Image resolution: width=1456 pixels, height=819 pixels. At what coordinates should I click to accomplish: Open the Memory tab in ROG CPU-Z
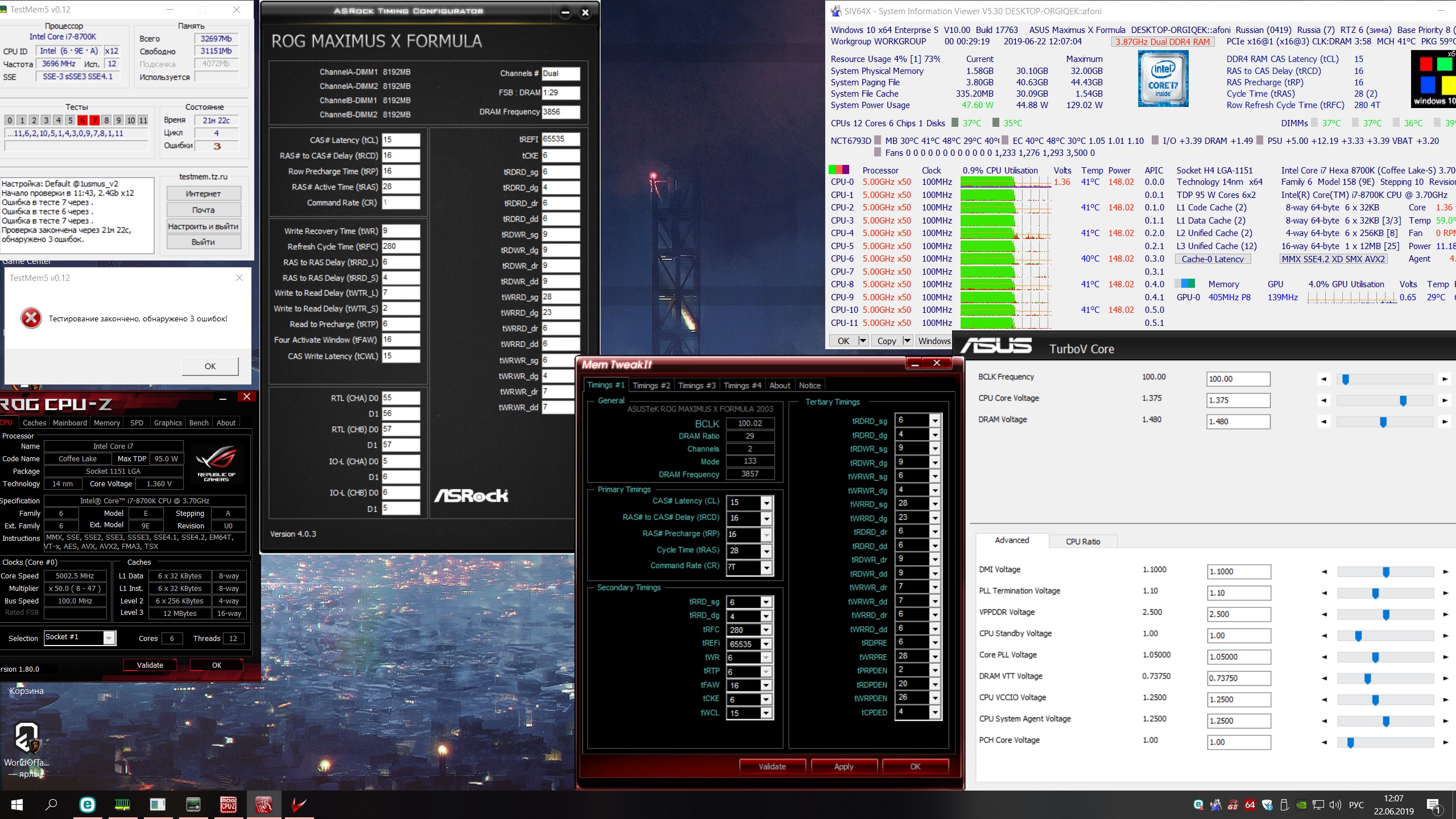pyautogui.click(x=107, y=423)
